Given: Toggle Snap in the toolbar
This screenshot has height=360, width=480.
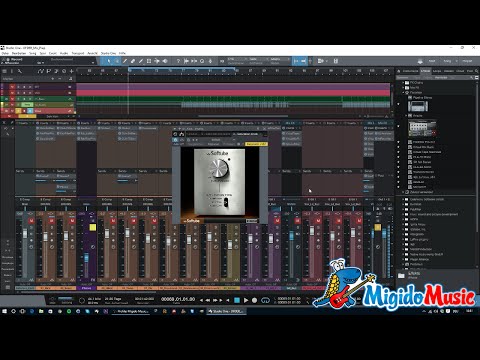Looking at the screenshot, I should point(303,61).
